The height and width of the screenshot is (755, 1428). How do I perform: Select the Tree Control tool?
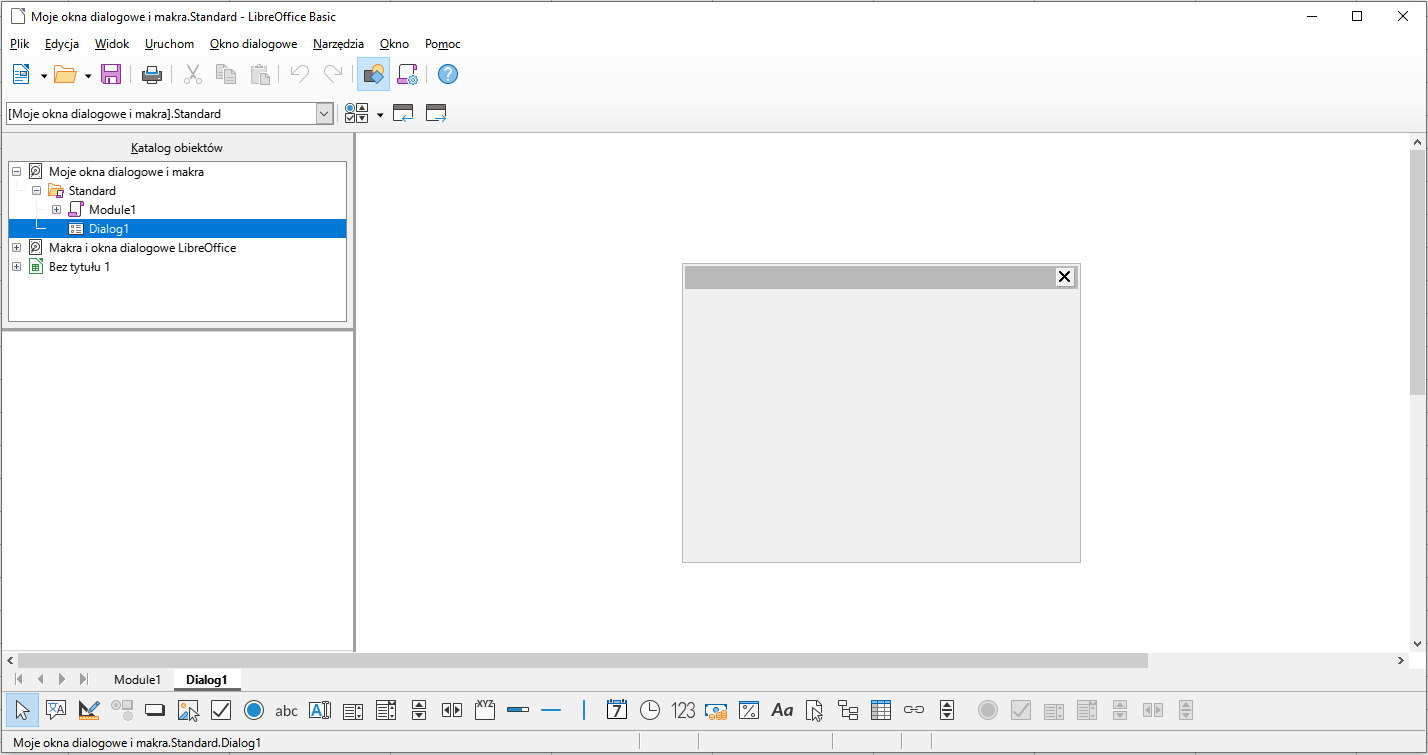848,710
